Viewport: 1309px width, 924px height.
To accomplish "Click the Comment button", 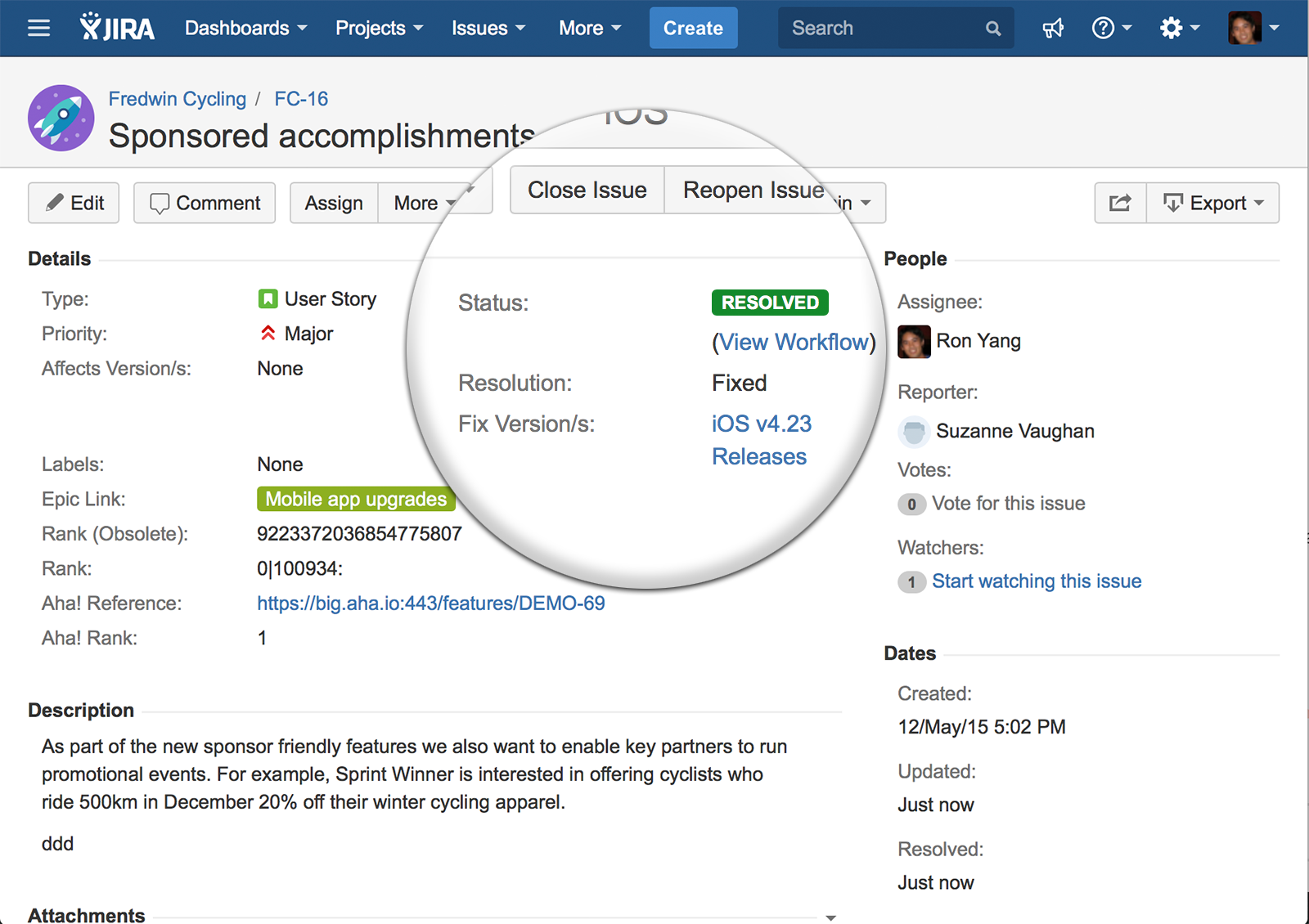I will (205, 203).
